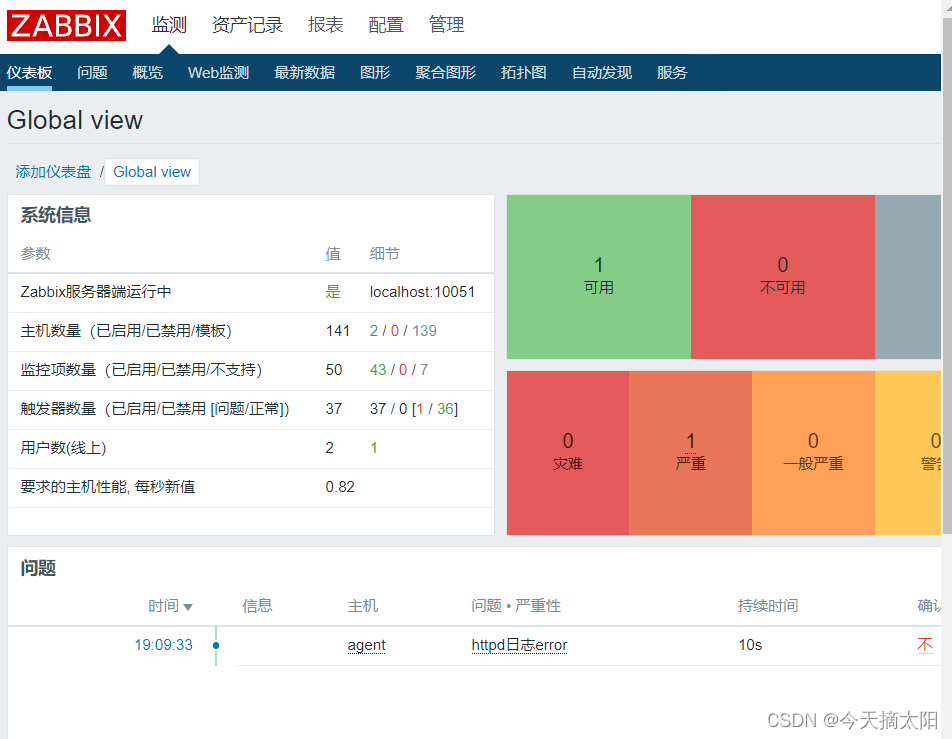Click the details text 37 / 0 [1 / 36]
This screenshot has height=739, width=952.
click(413, 409)
